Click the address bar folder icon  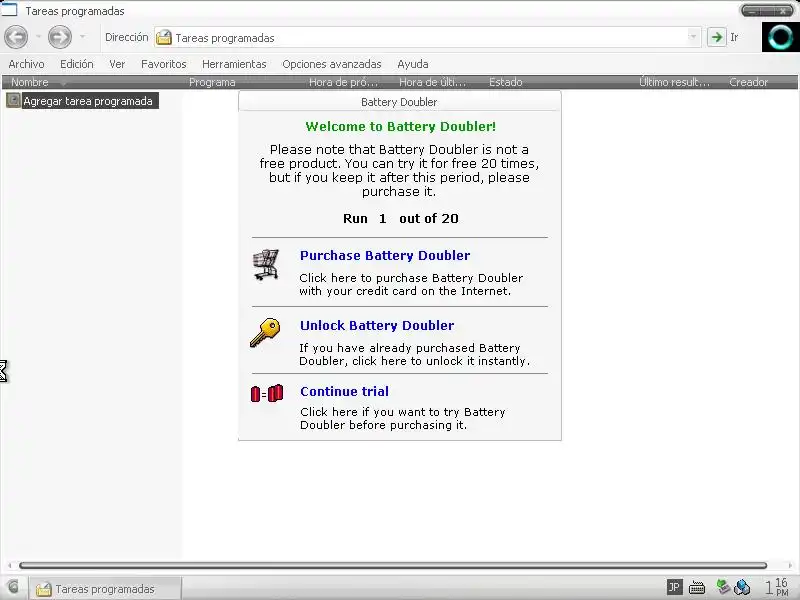[x=164, y=37]
